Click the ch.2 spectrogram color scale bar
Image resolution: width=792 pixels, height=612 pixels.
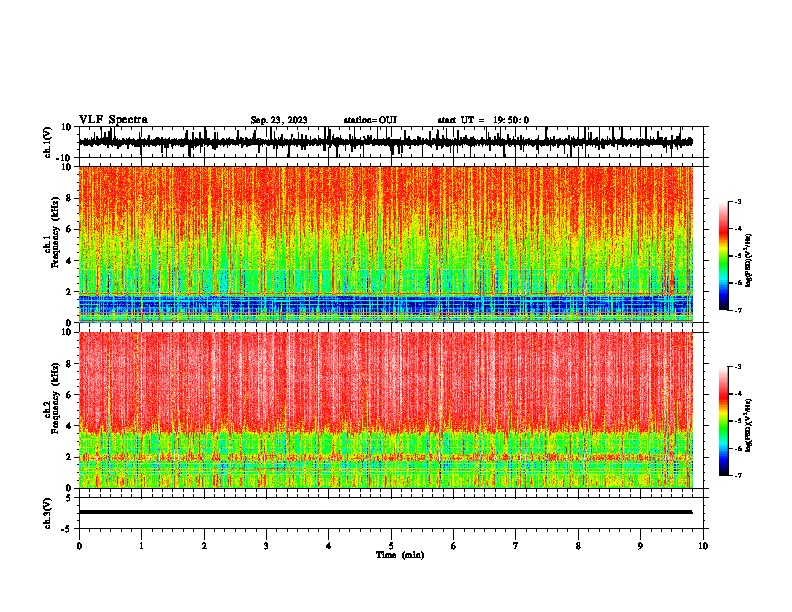(x=724, y=421)
